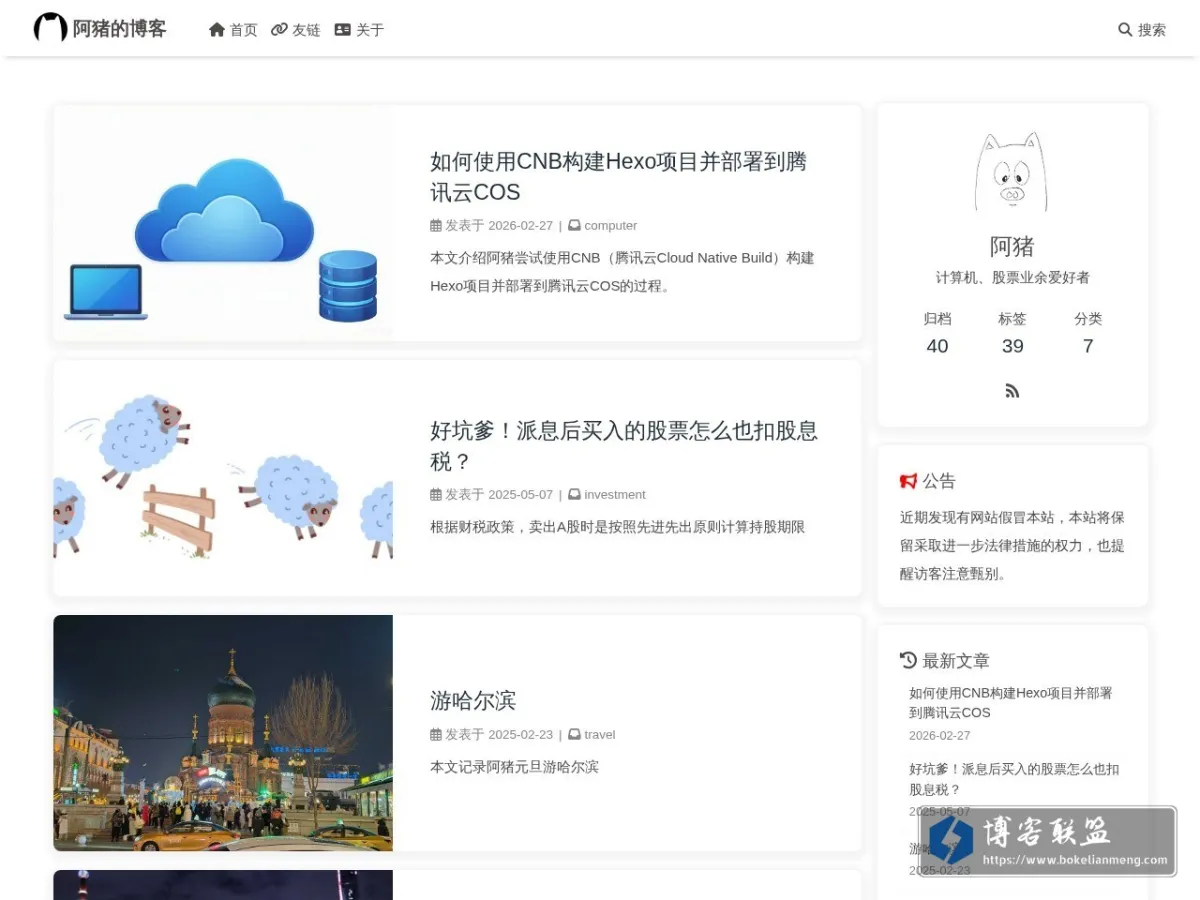Viewport: 1200px width, 900px height.
Task: Click the inbox icon before investment category
Action: 574,495
